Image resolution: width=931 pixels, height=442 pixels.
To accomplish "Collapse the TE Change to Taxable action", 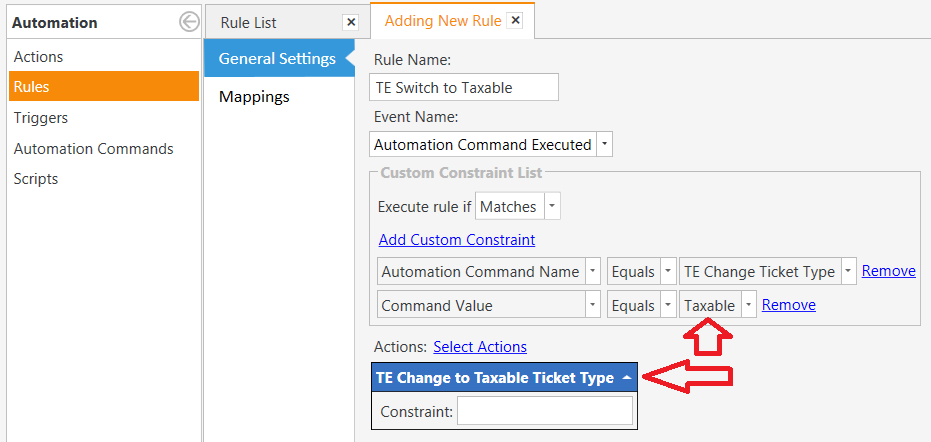I will coord(626,378).
